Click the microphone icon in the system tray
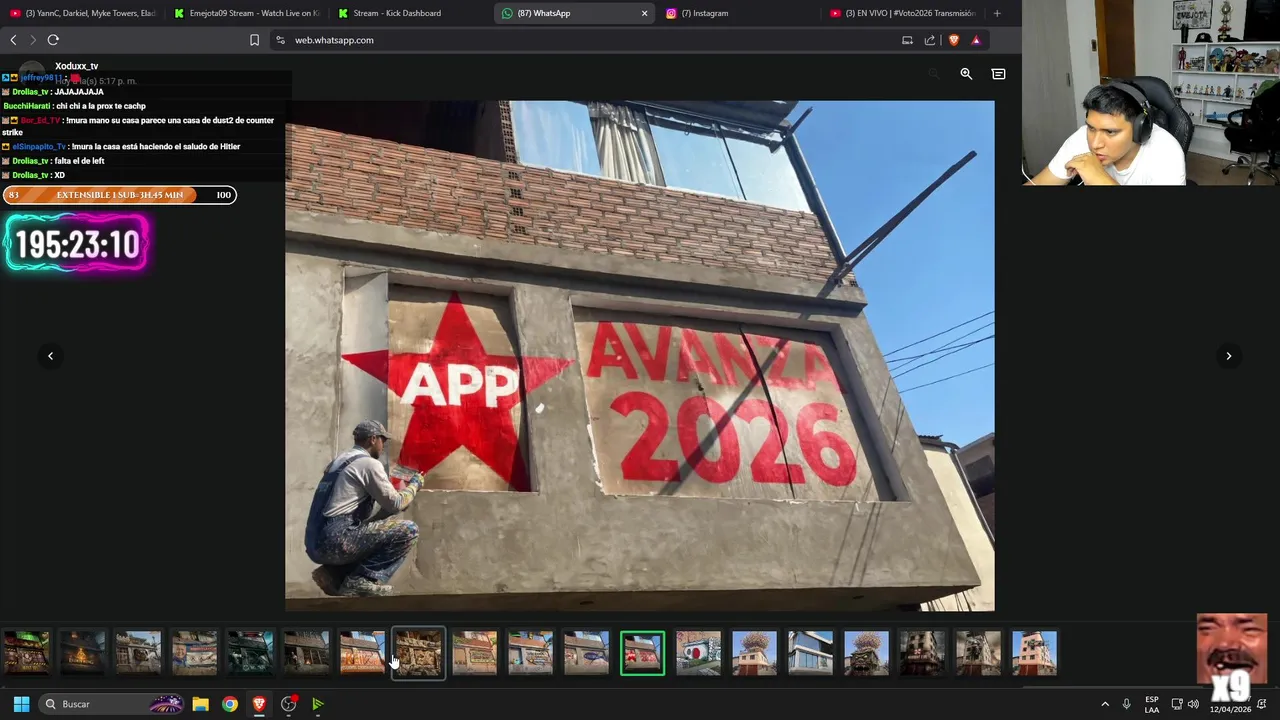This screenshot has height=720, width=1280. point(1126,704)
